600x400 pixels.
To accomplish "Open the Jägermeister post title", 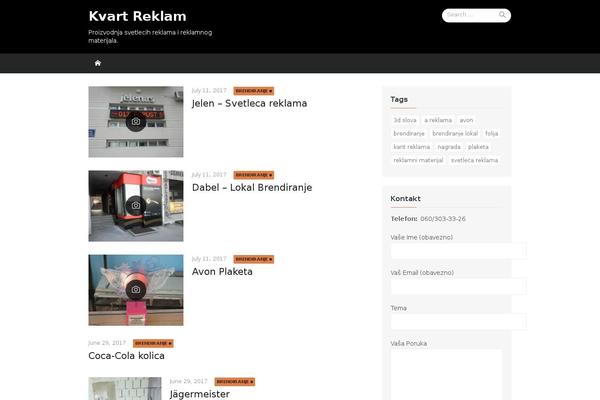I will point(199,394).
